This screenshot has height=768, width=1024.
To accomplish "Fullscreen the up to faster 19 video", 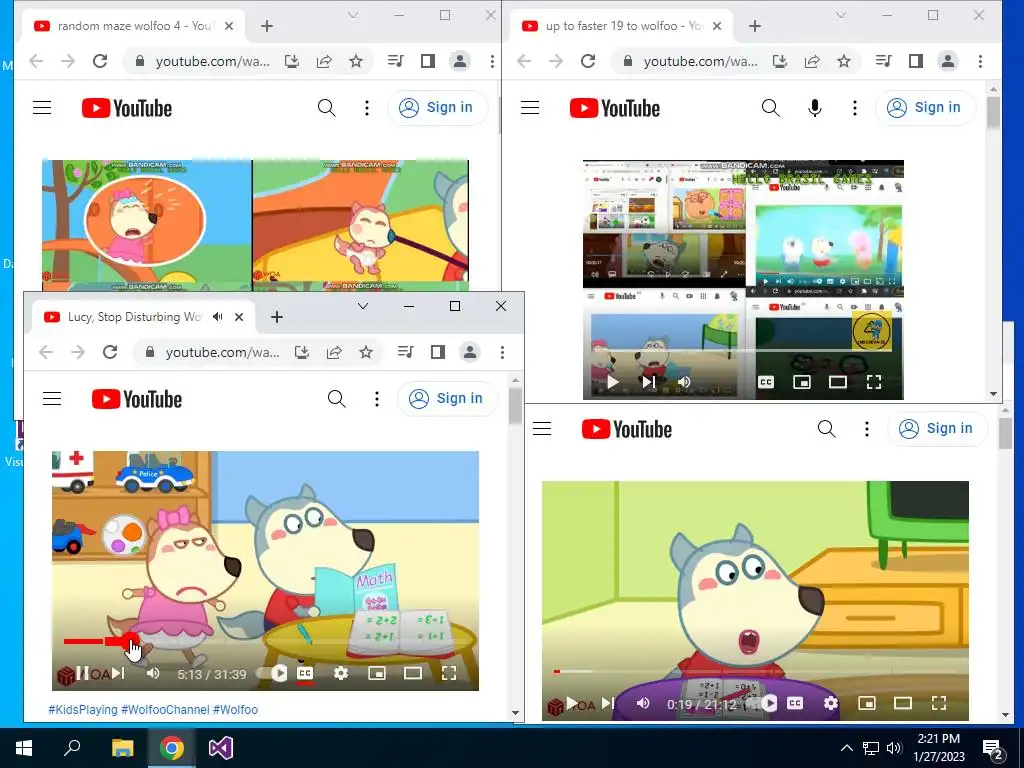I will coord(874,382).
